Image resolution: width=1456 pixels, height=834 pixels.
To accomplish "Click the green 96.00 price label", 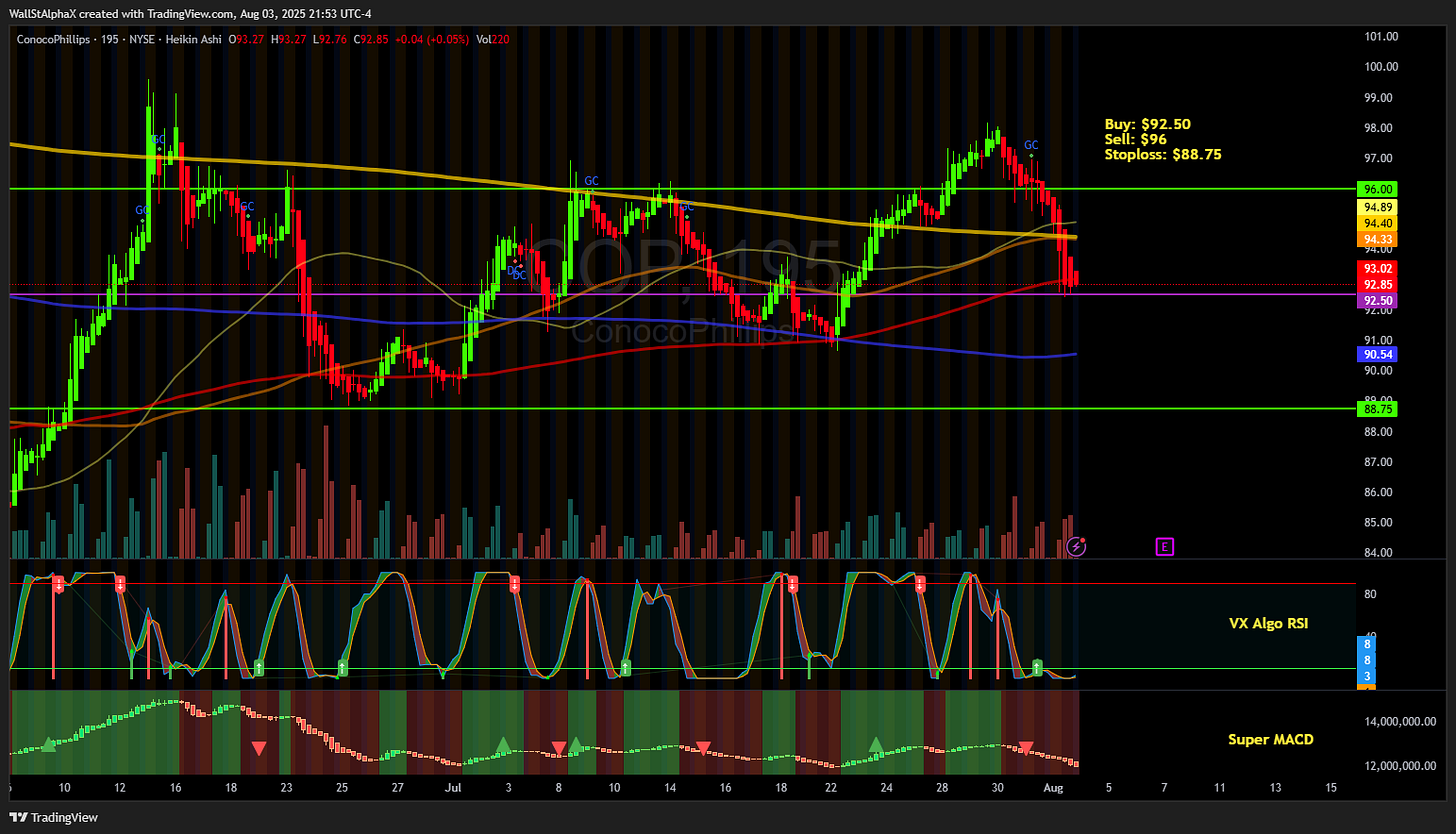I will [1375, 189].
